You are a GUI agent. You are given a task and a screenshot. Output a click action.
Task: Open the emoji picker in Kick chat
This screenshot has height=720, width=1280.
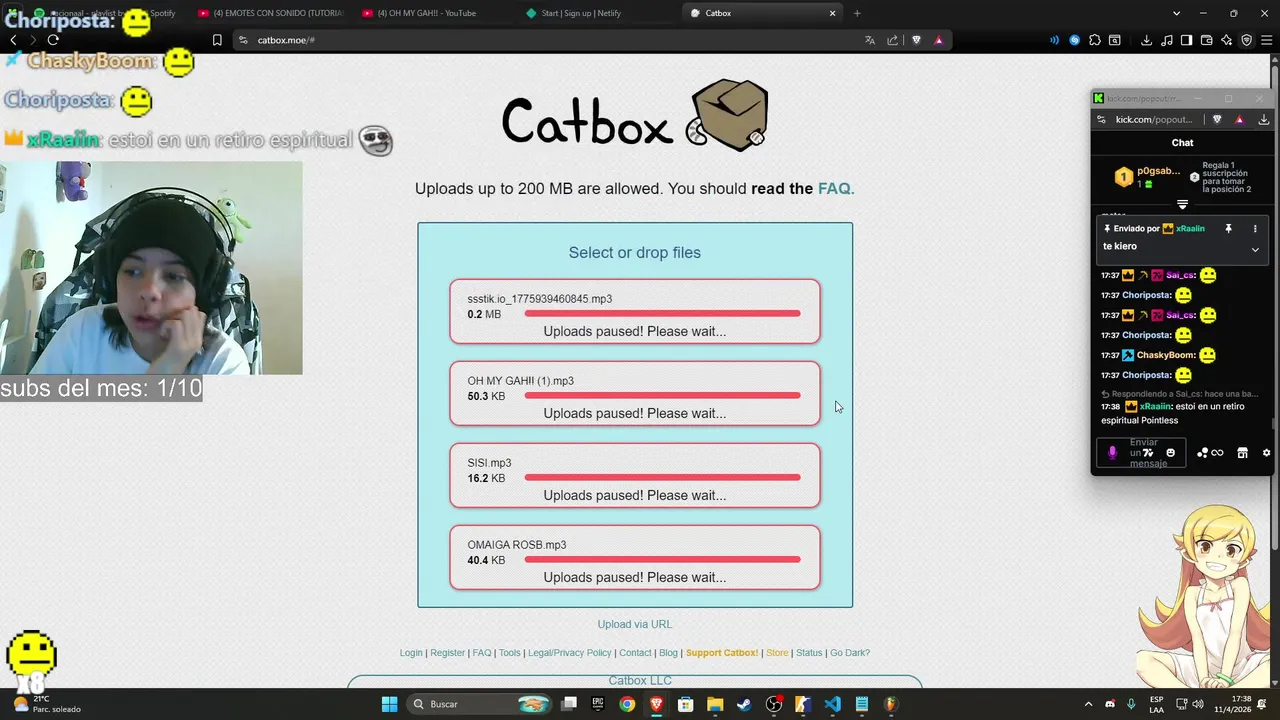coord(1171,453)
